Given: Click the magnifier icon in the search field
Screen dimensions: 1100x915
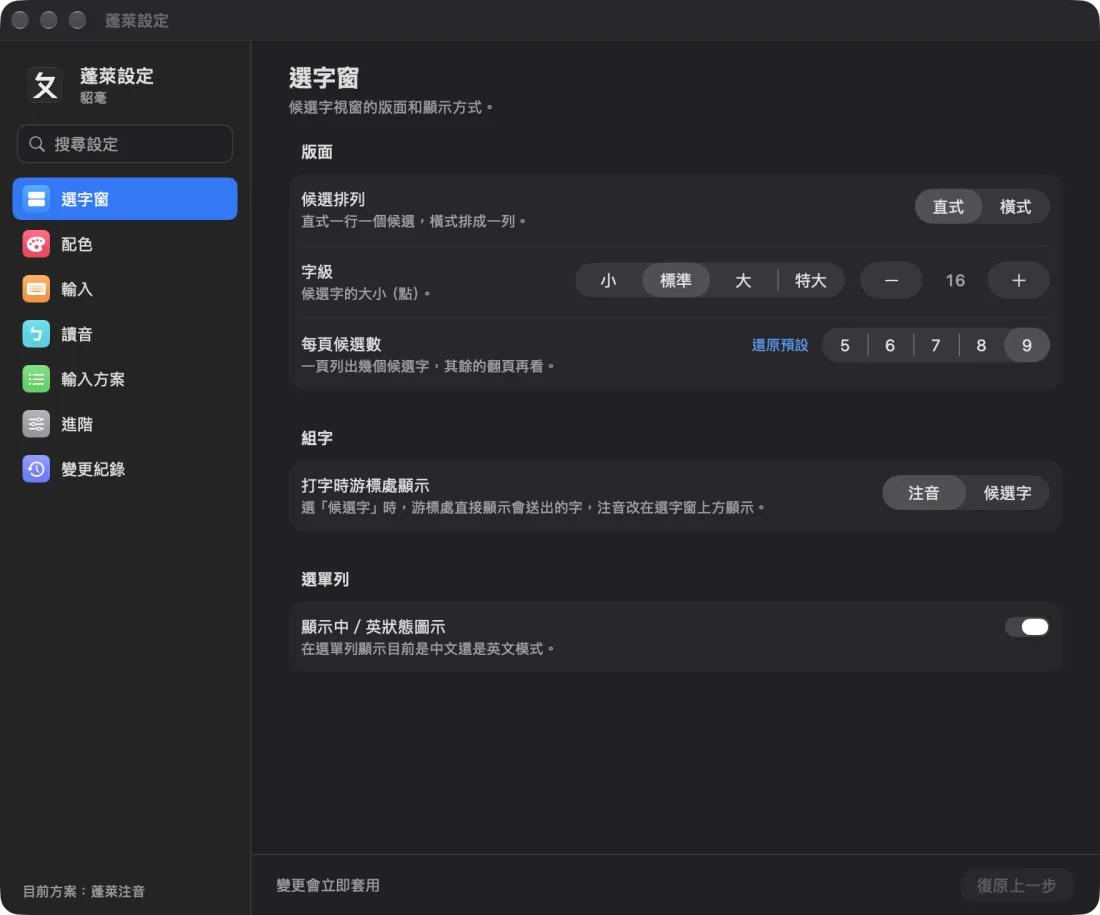Looking at the screenshot, I should pos(36,144).
